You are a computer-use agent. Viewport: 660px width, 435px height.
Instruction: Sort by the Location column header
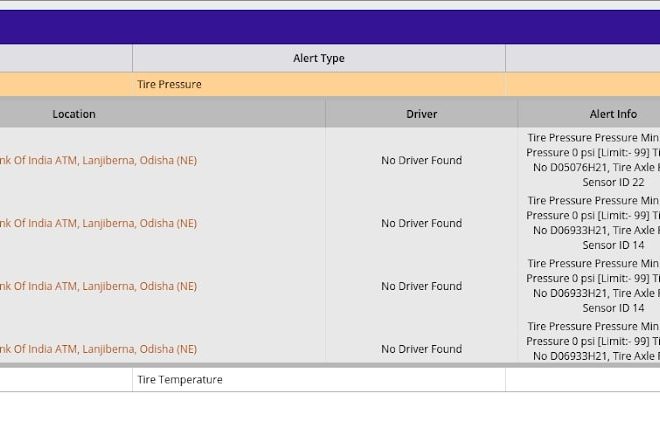pos(74,114)
